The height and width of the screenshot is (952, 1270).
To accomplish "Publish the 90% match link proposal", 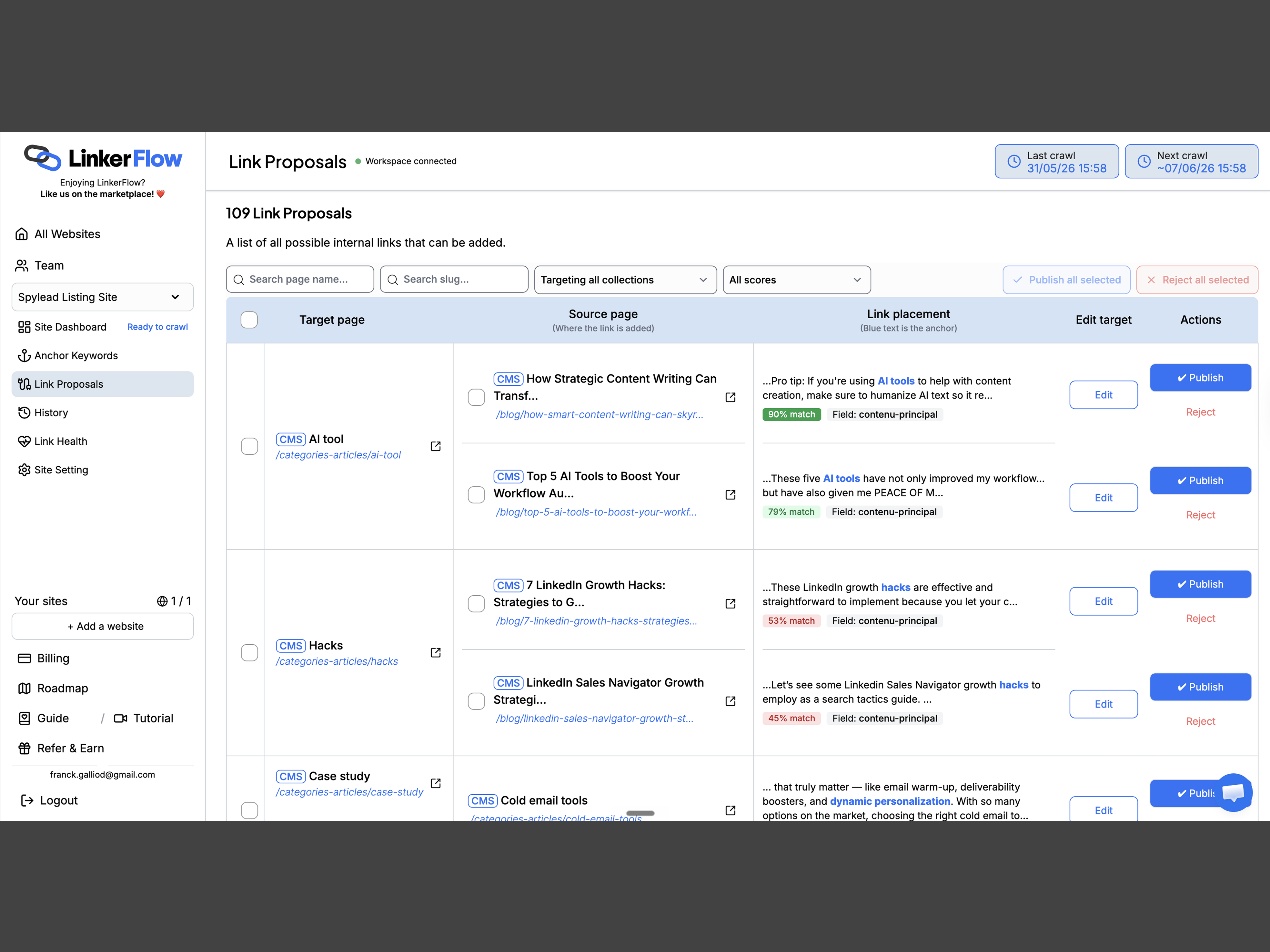I will [x=1200, y=378].
